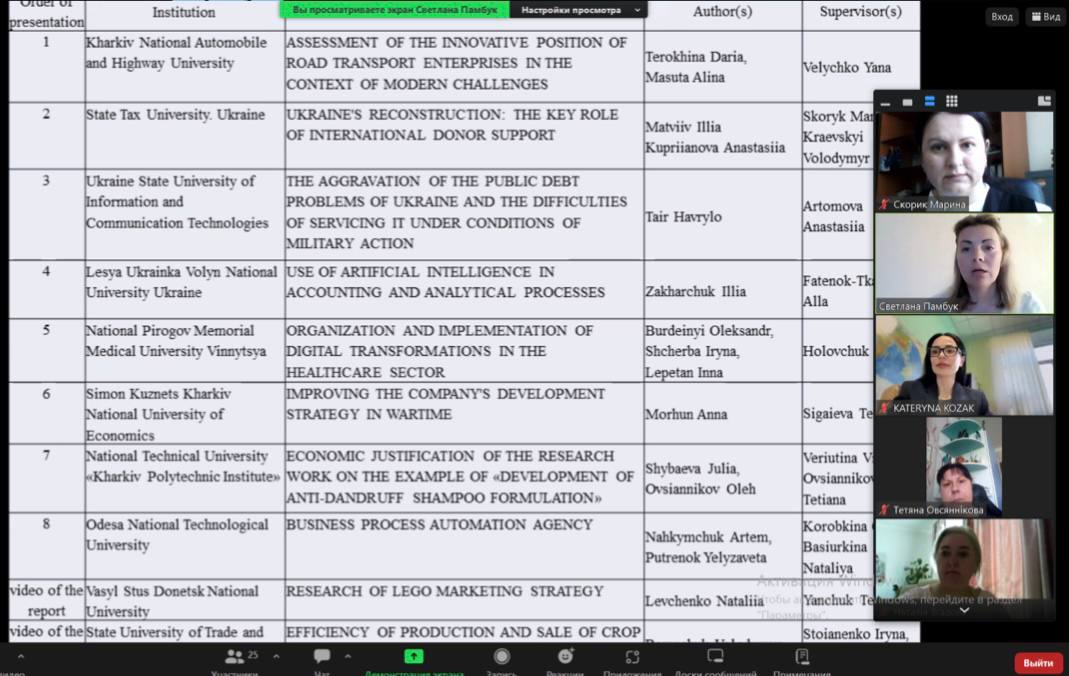Screen dimensions: 1069x676
Task: Click 'ANTI-DANDRUFF SHAMPOO FORMULATION' title cell
Action: [x=464, y=478]
